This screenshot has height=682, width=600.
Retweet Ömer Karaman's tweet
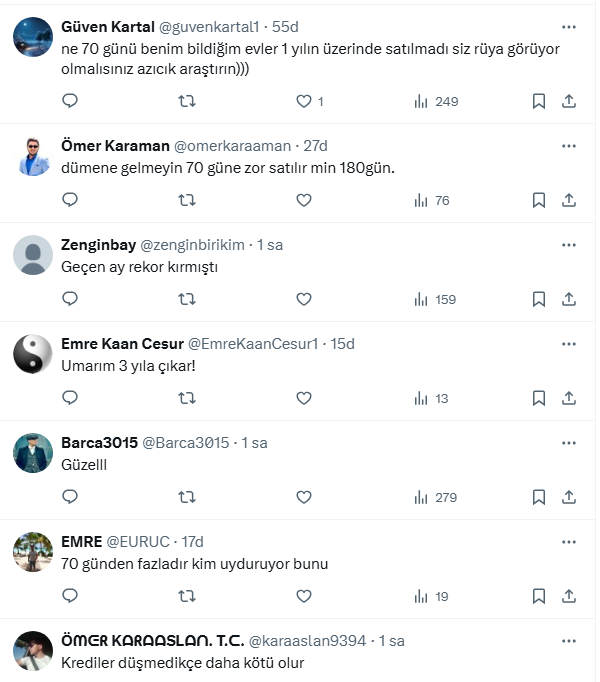(187, 200)
